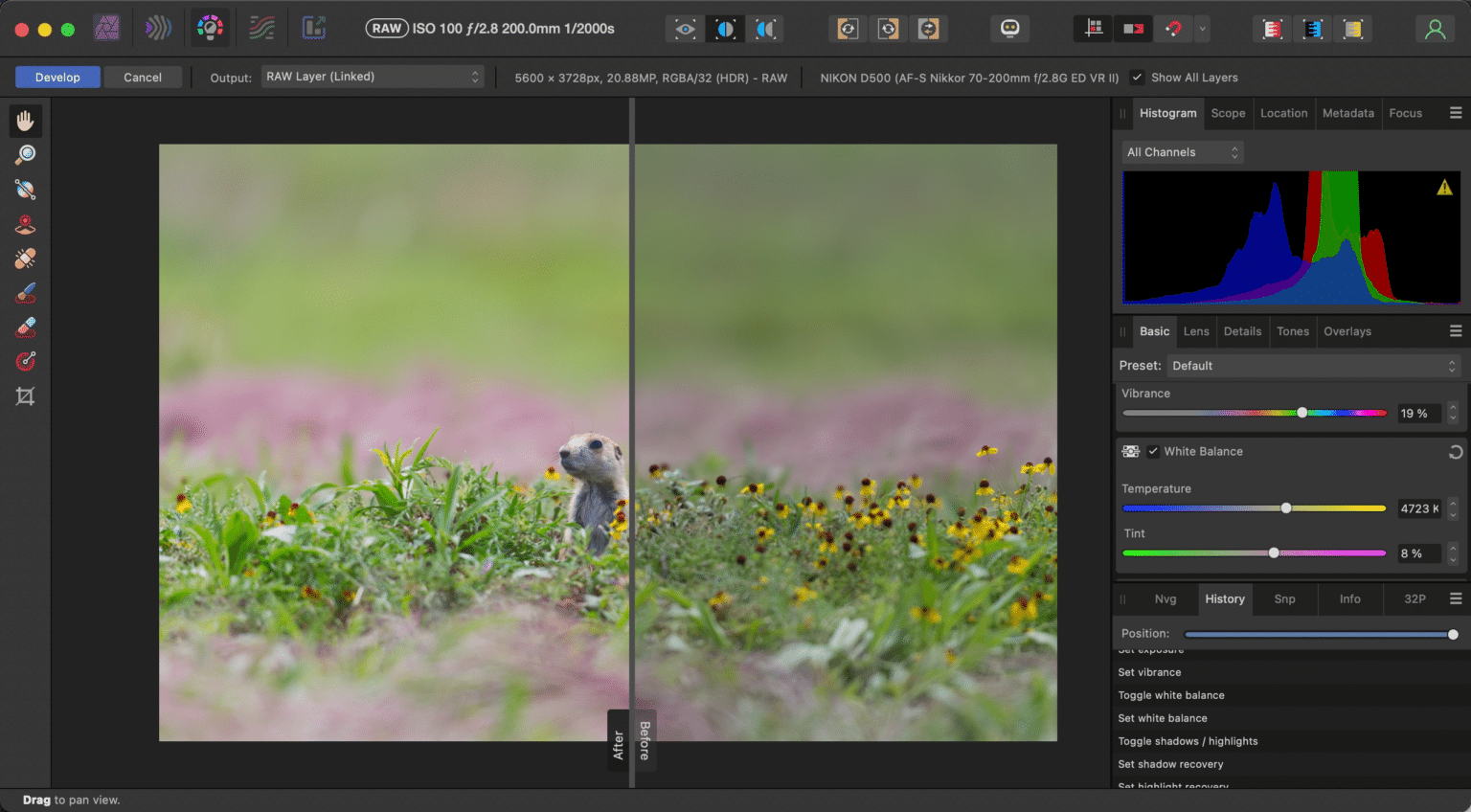1471x812 pixels.
Task: Open the Preset dropdown
Action: [1313, 365]
